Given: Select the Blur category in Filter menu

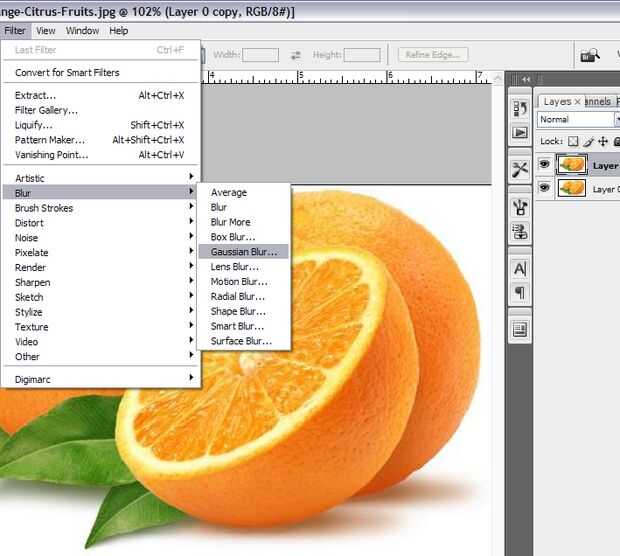Looking at the screenshot, I should pos(101,193).
